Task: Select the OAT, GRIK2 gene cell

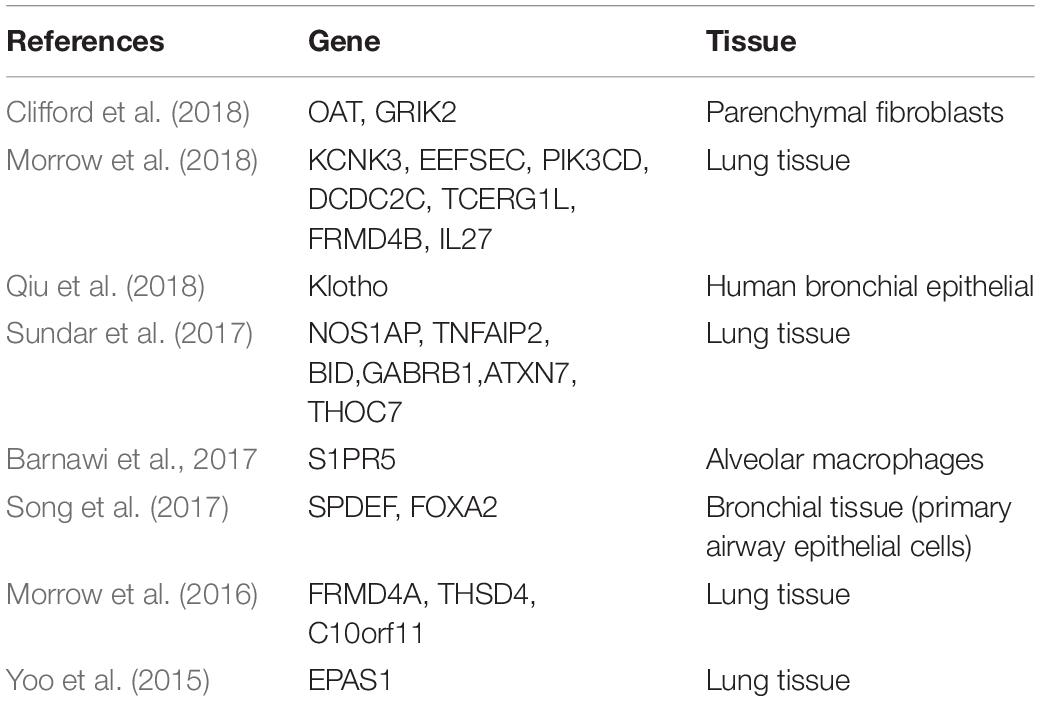Action: click(x=382, y=112)
